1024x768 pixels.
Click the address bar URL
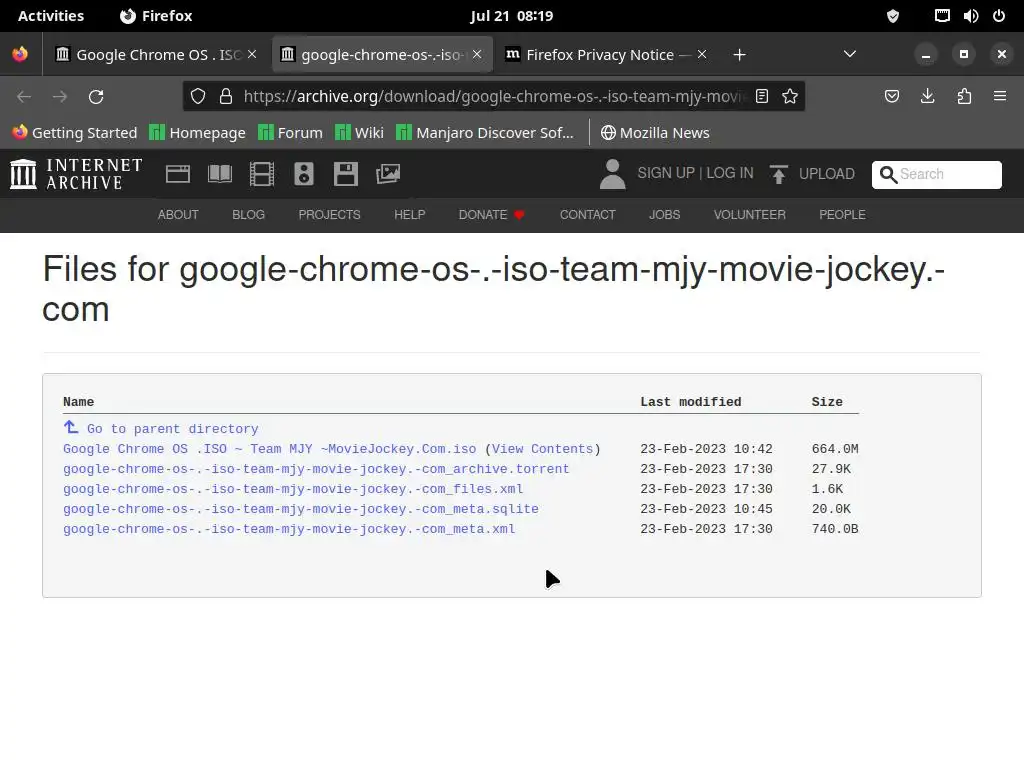(492, 97)
